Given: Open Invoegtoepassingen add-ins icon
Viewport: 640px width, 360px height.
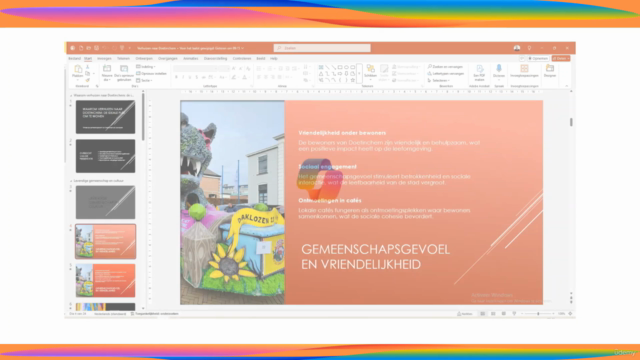Looking at the screenshot, I should click(524, 68).
